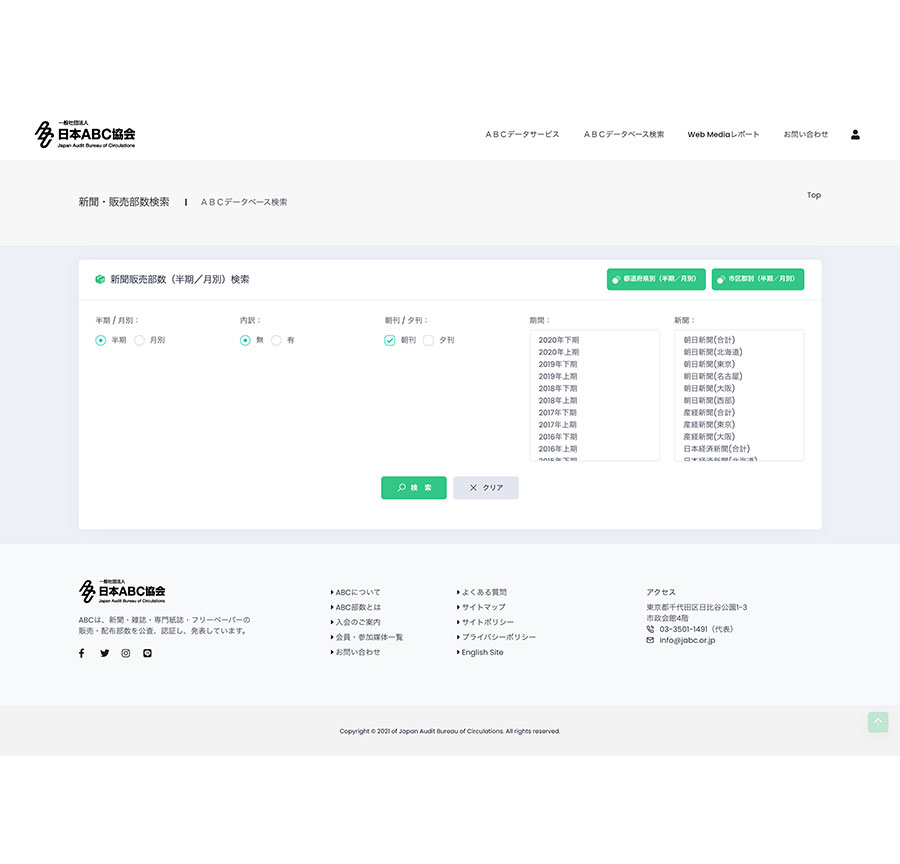Click the green 検索 search button

[x=414, y=487]
